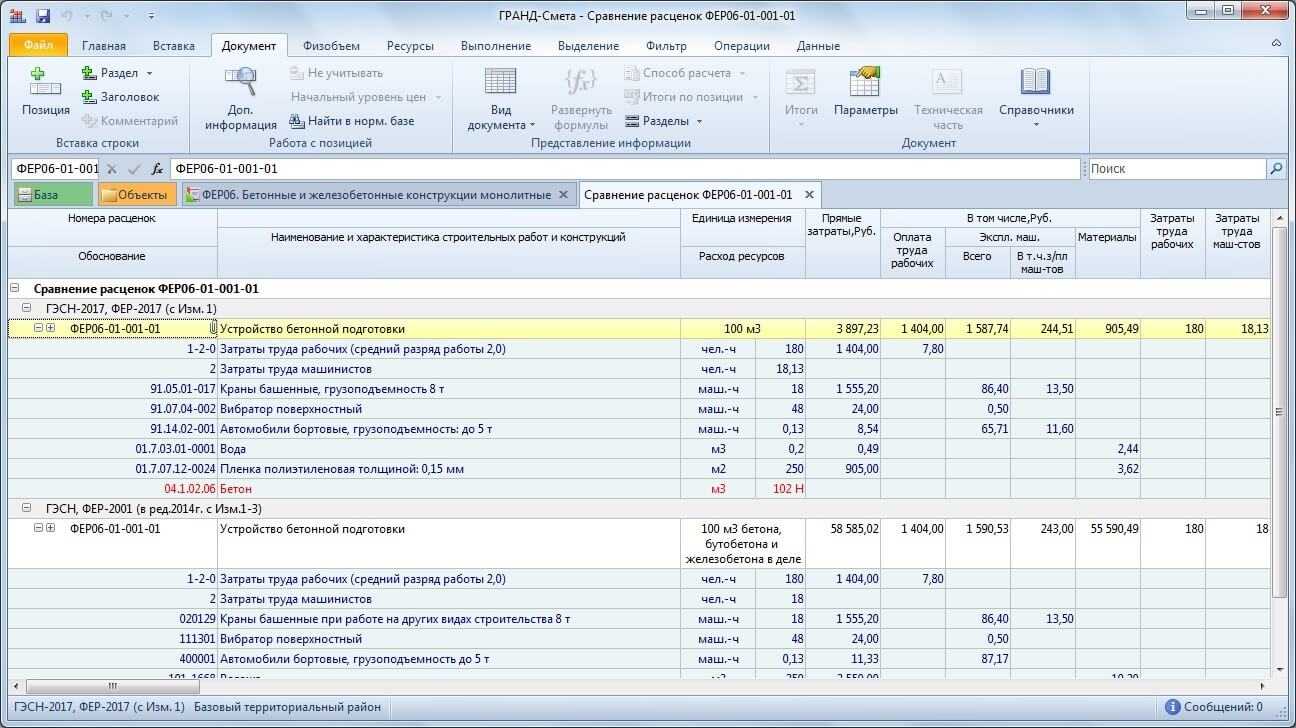Click the Undo arrow in title bar
Screen dimensions: 1296x728
(68, 16)
